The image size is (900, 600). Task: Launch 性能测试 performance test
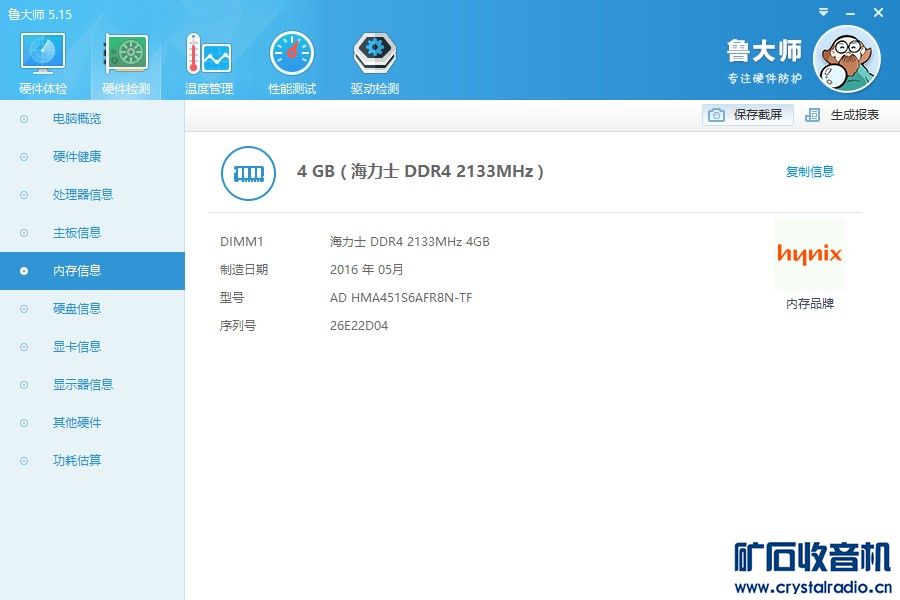coord(292,63)
